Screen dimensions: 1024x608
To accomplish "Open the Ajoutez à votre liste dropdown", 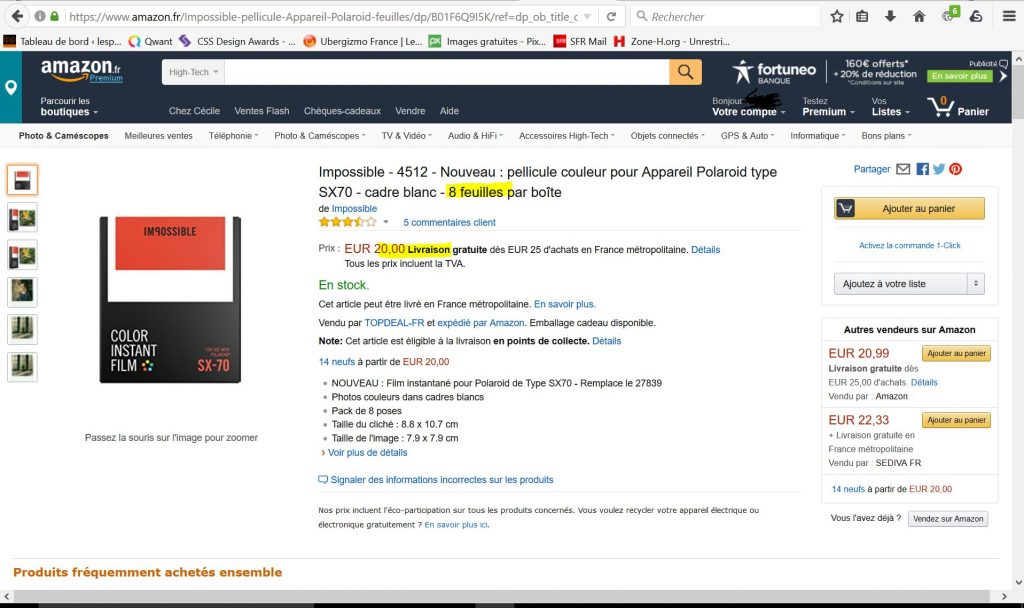I will click(x=909, y=283).
